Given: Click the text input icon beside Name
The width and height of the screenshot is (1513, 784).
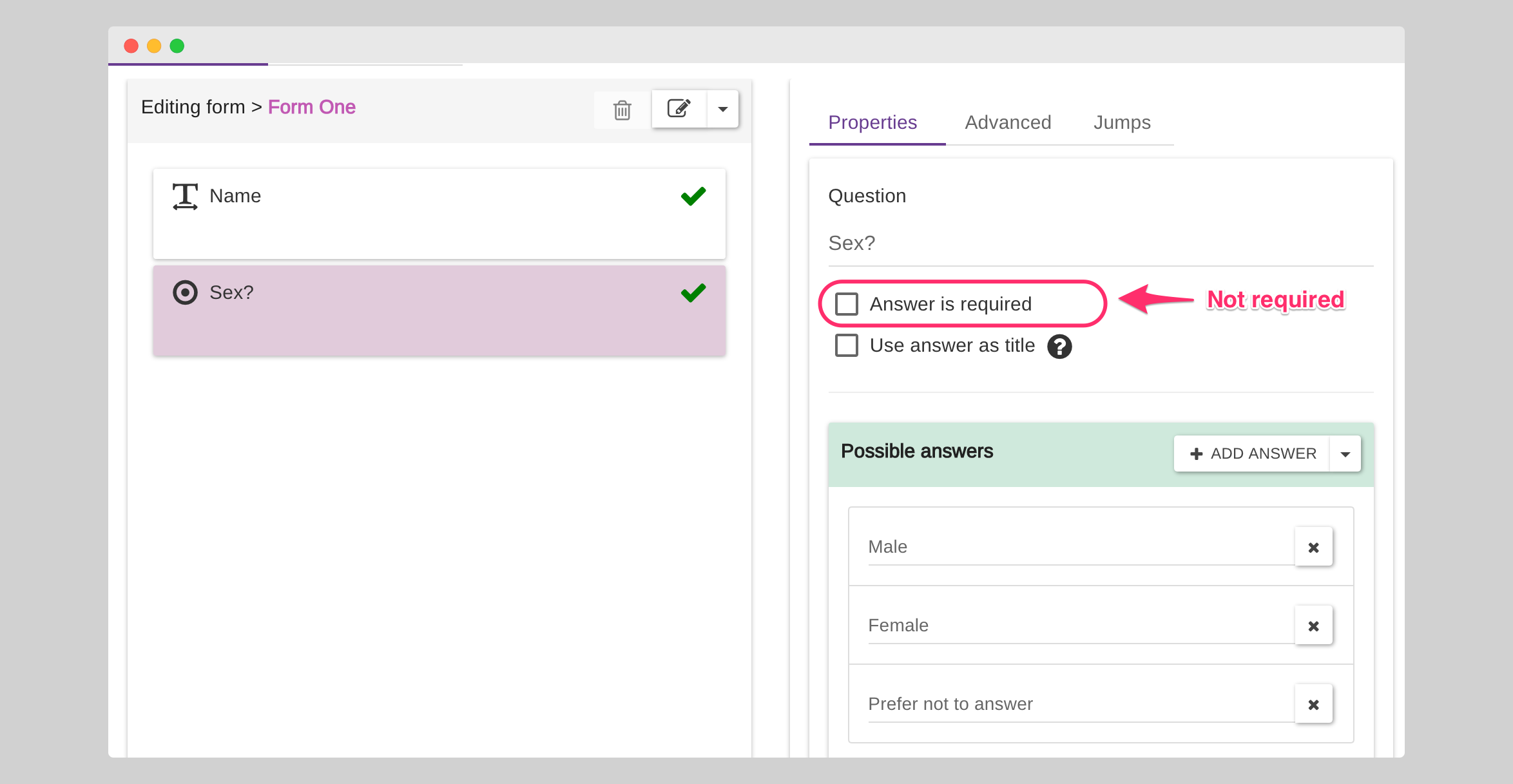Looking at the screenshot, I should 185,196.
